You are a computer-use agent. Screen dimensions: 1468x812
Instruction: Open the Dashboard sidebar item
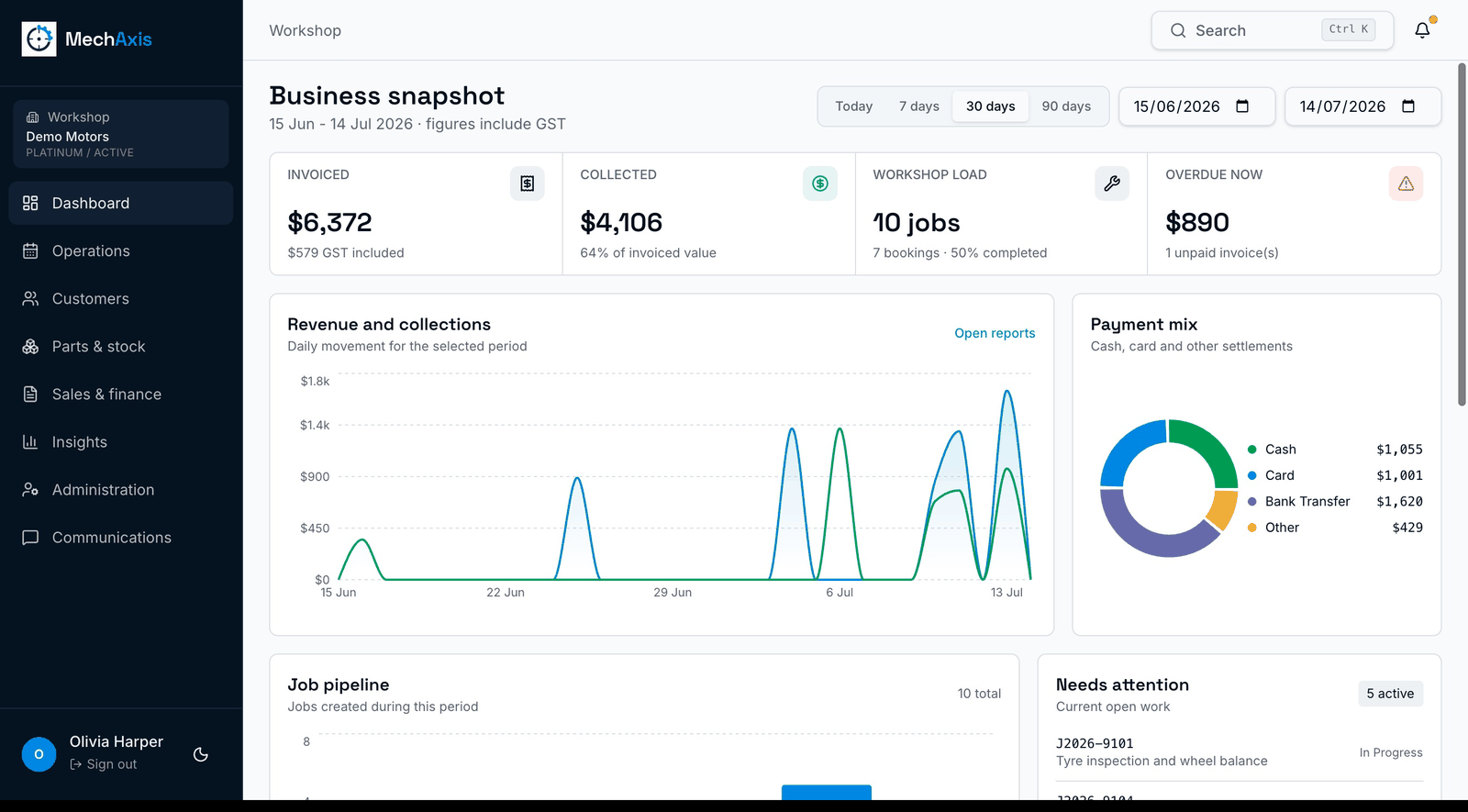(x=121, y=203)
